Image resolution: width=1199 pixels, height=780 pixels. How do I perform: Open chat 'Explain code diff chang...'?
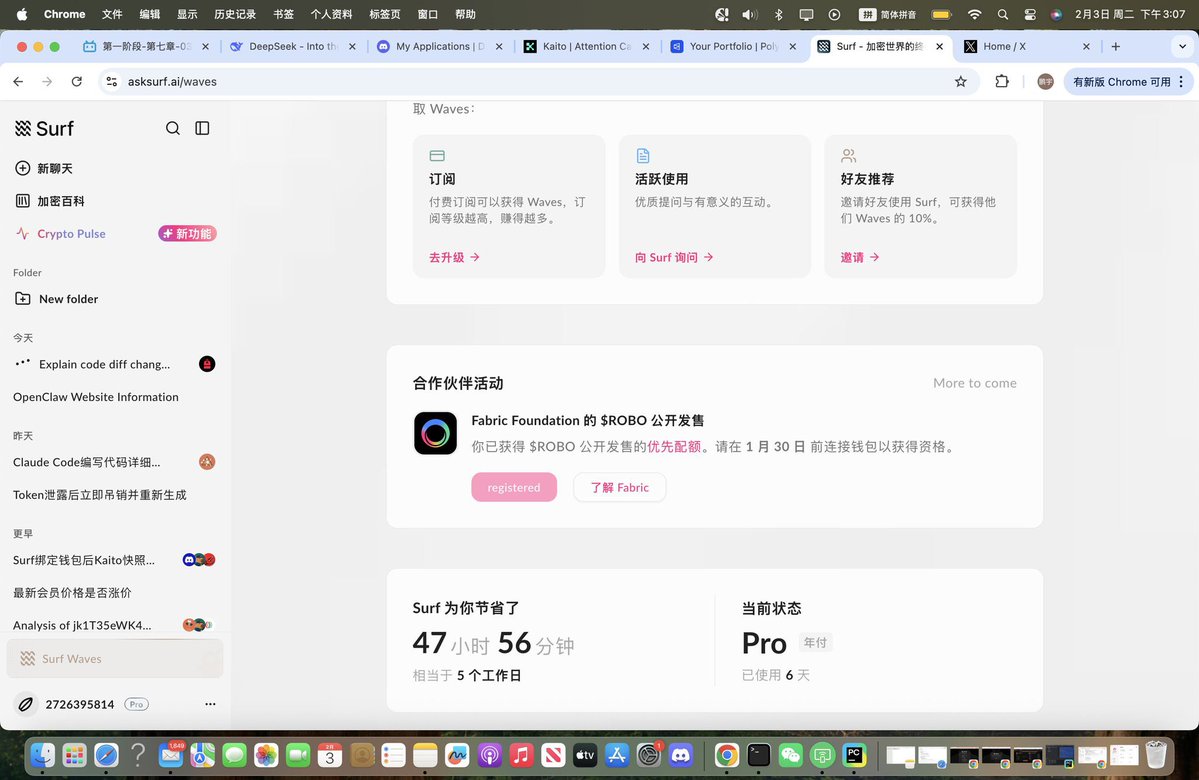tap(115, 364)
